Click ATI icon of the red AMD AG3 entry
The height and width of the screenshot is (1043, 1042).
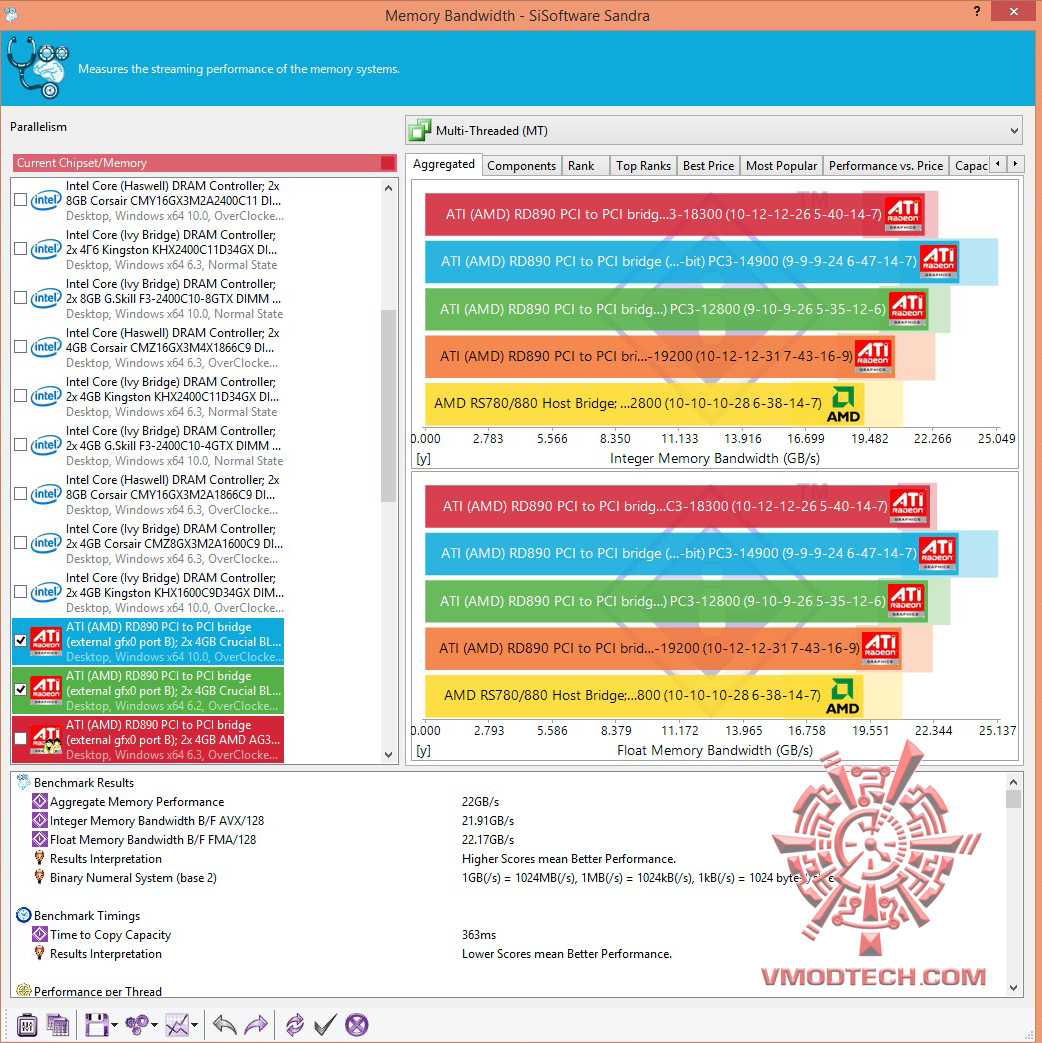pos(46,740)
